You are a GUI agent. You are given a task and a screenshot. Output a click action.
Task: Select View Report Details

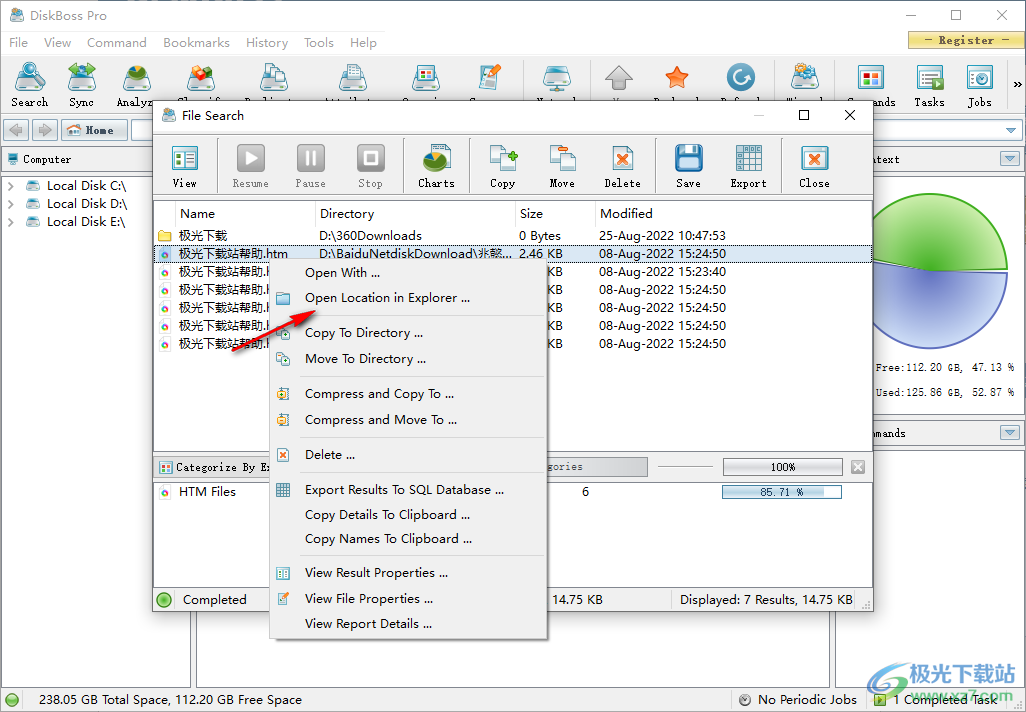408,624
